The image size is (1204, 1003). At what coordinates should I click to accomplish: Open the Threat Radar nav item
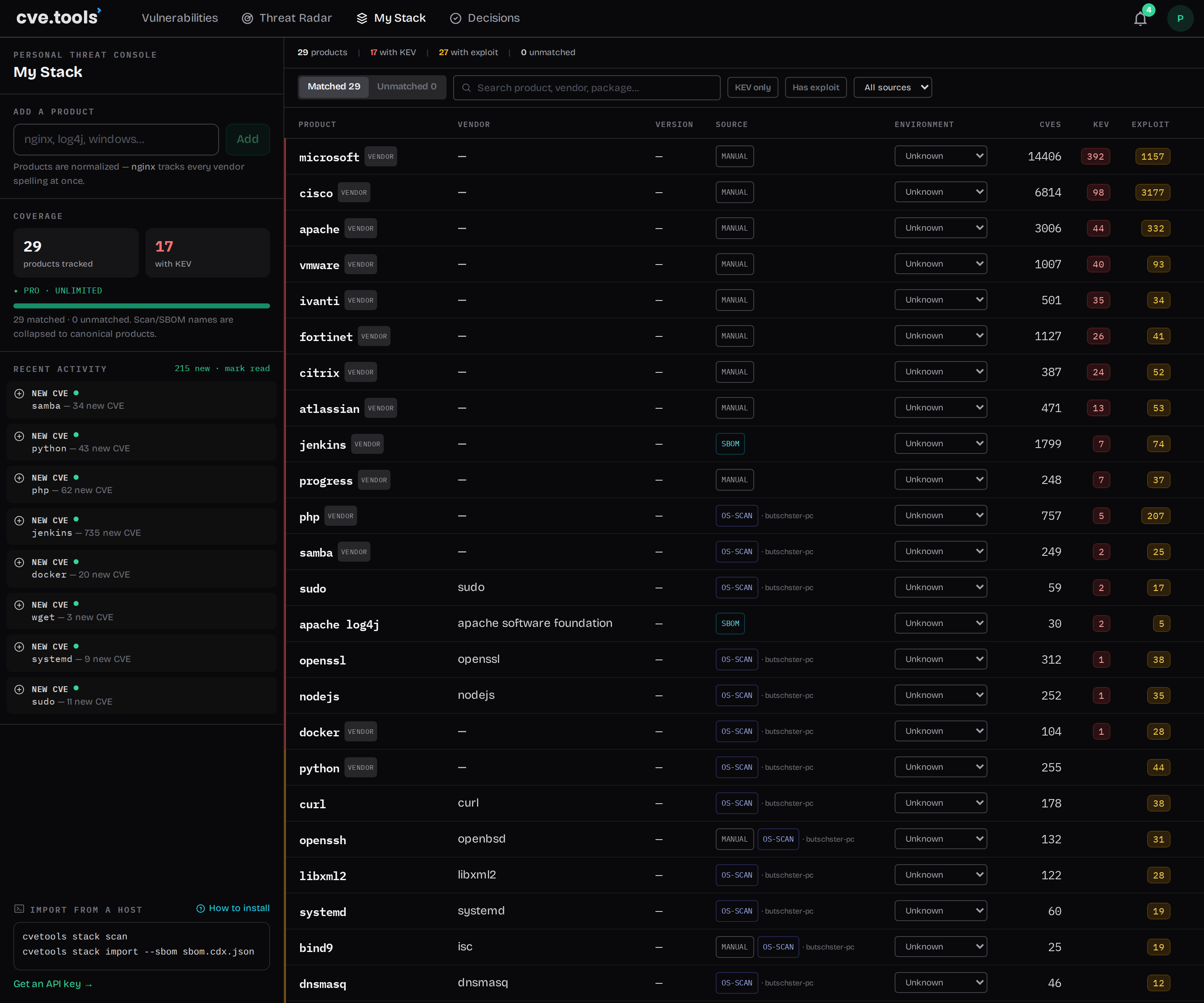click(x=287, y=18)
